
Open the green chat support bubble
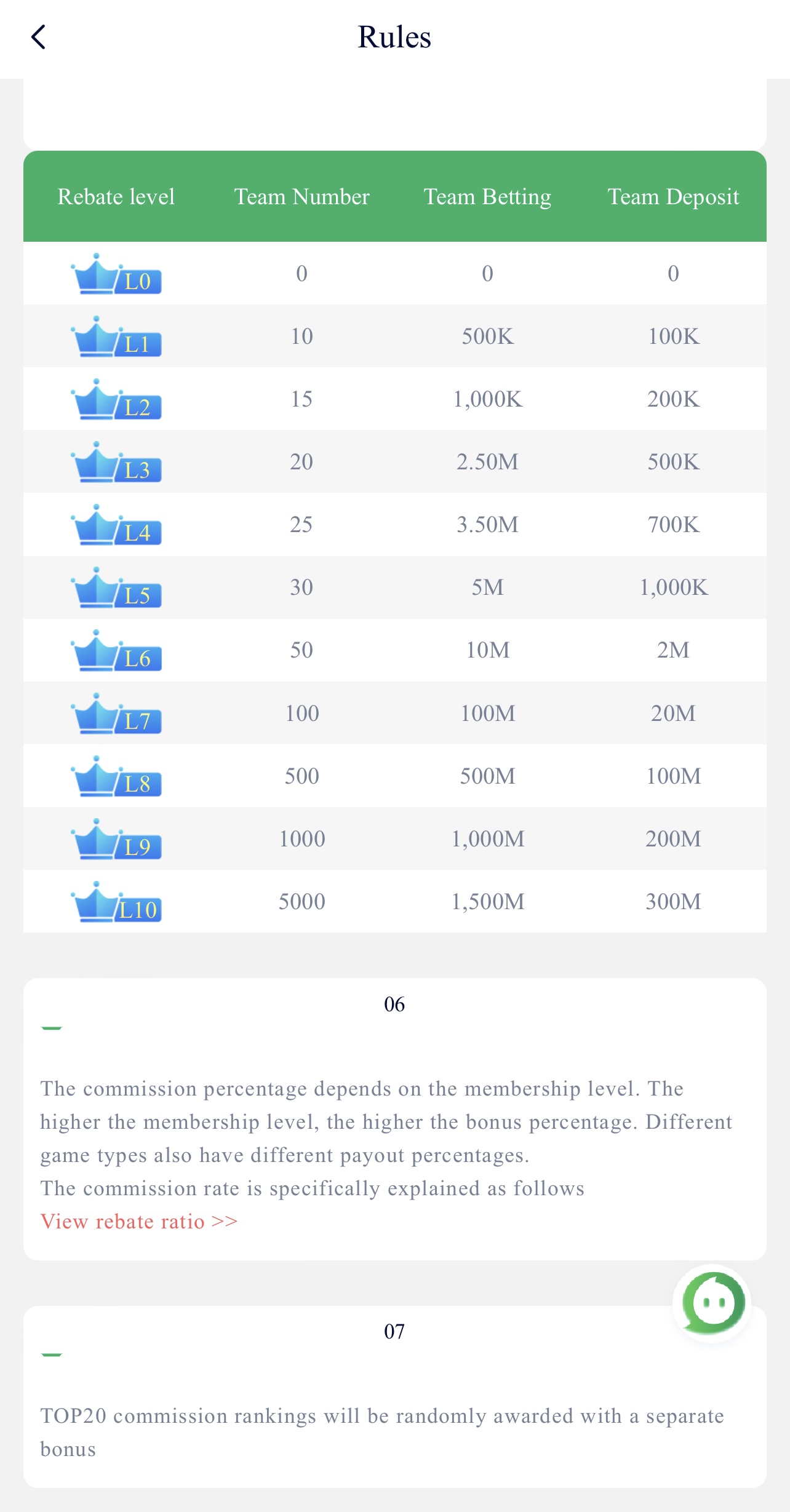point(713,1303)
